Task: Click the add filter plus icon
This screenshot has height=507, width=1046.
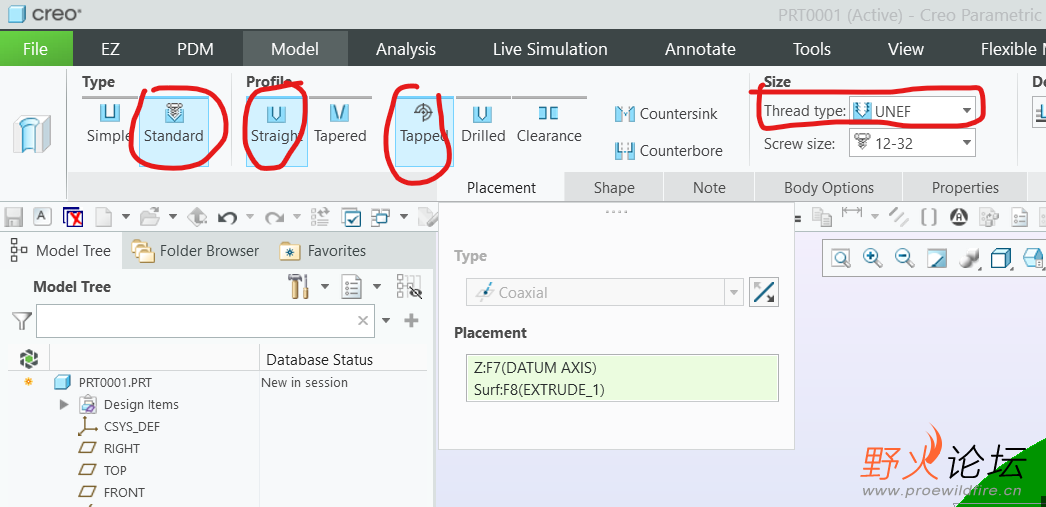Action: [x=411, y=321]
